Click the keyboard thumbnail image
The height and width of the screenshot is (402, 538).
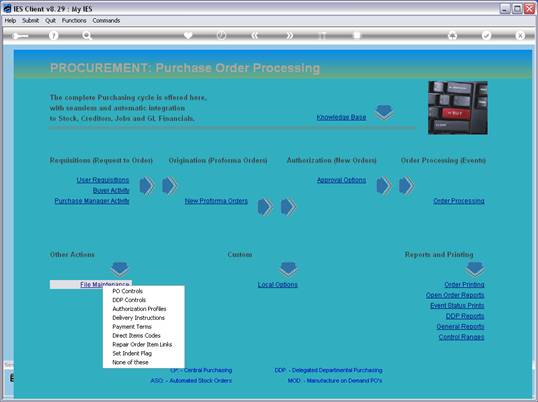pyautogui.click(x=458, y=108)
